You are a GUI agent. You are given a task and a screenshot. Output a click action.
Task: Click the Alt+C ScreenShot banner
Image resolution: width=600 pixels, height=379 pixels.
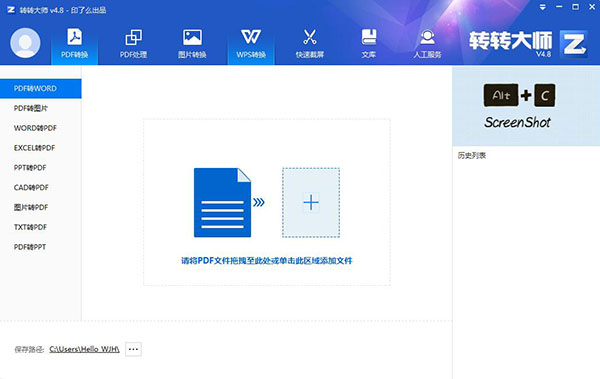pyautogui.click(x=526, y=106)
